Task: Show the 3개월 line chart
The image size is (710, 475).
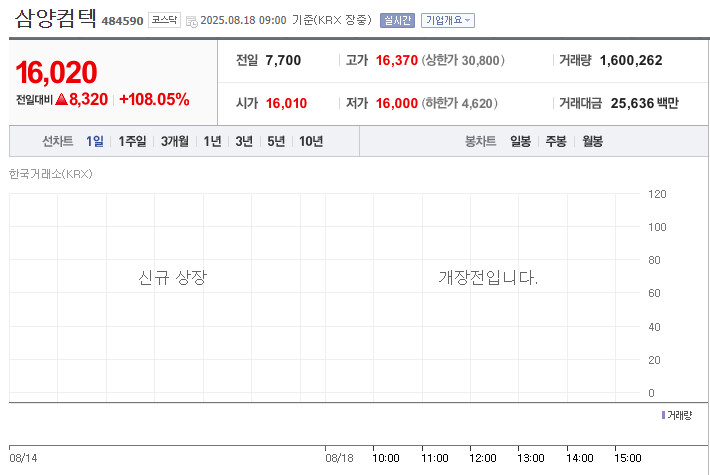Action: [177, 142]
